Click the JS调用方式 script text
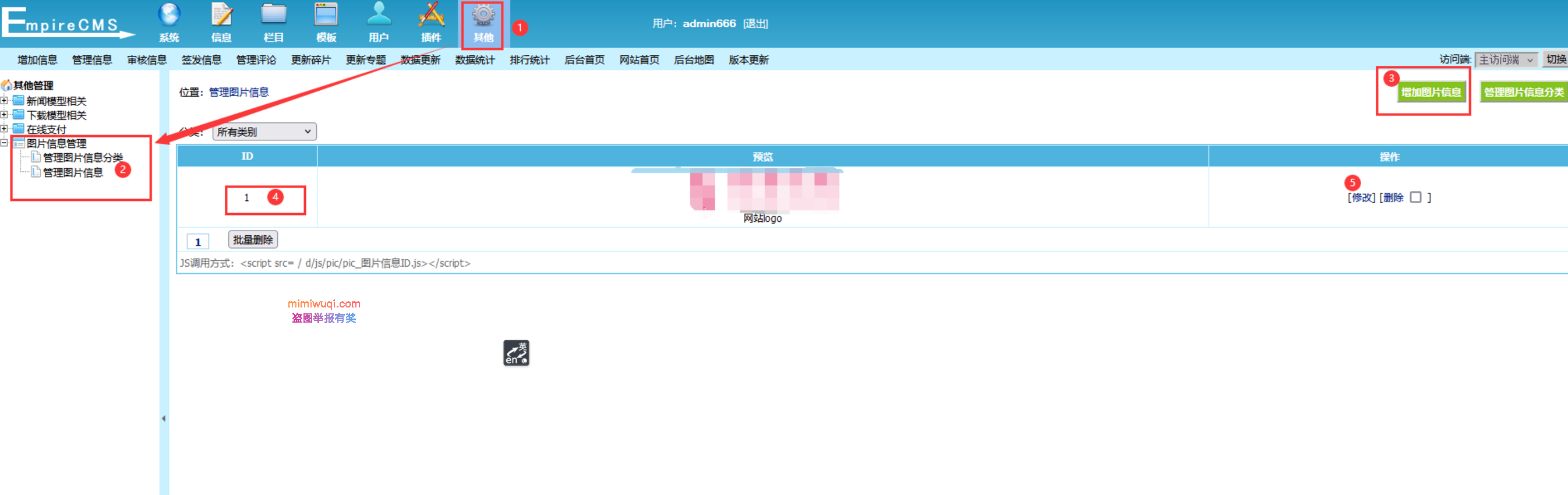This screenshot has height=495, width=1568. (x=325, y=263)
